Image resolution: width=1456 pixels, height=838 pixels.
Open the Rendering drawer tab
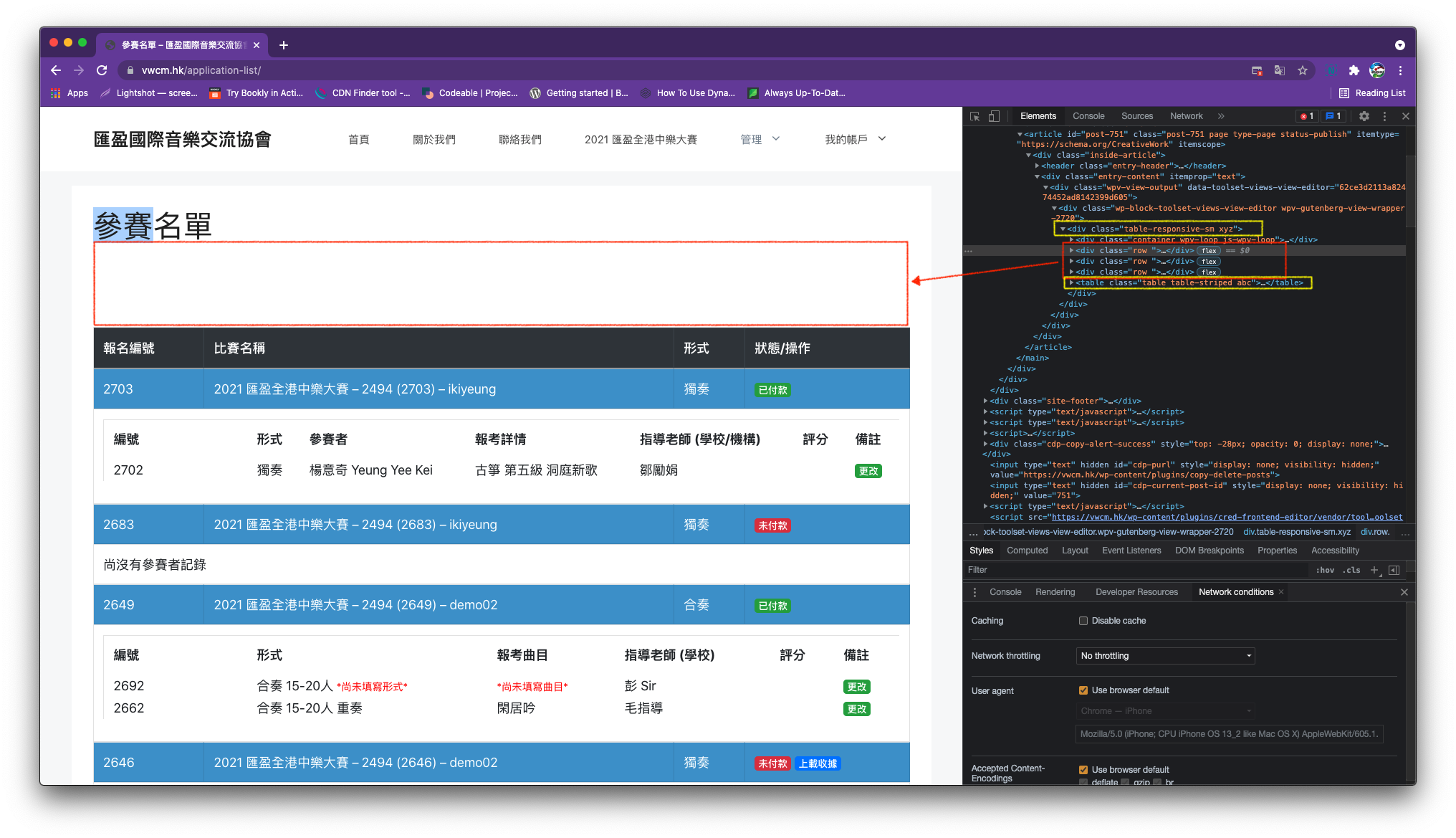click(1055, 592)
